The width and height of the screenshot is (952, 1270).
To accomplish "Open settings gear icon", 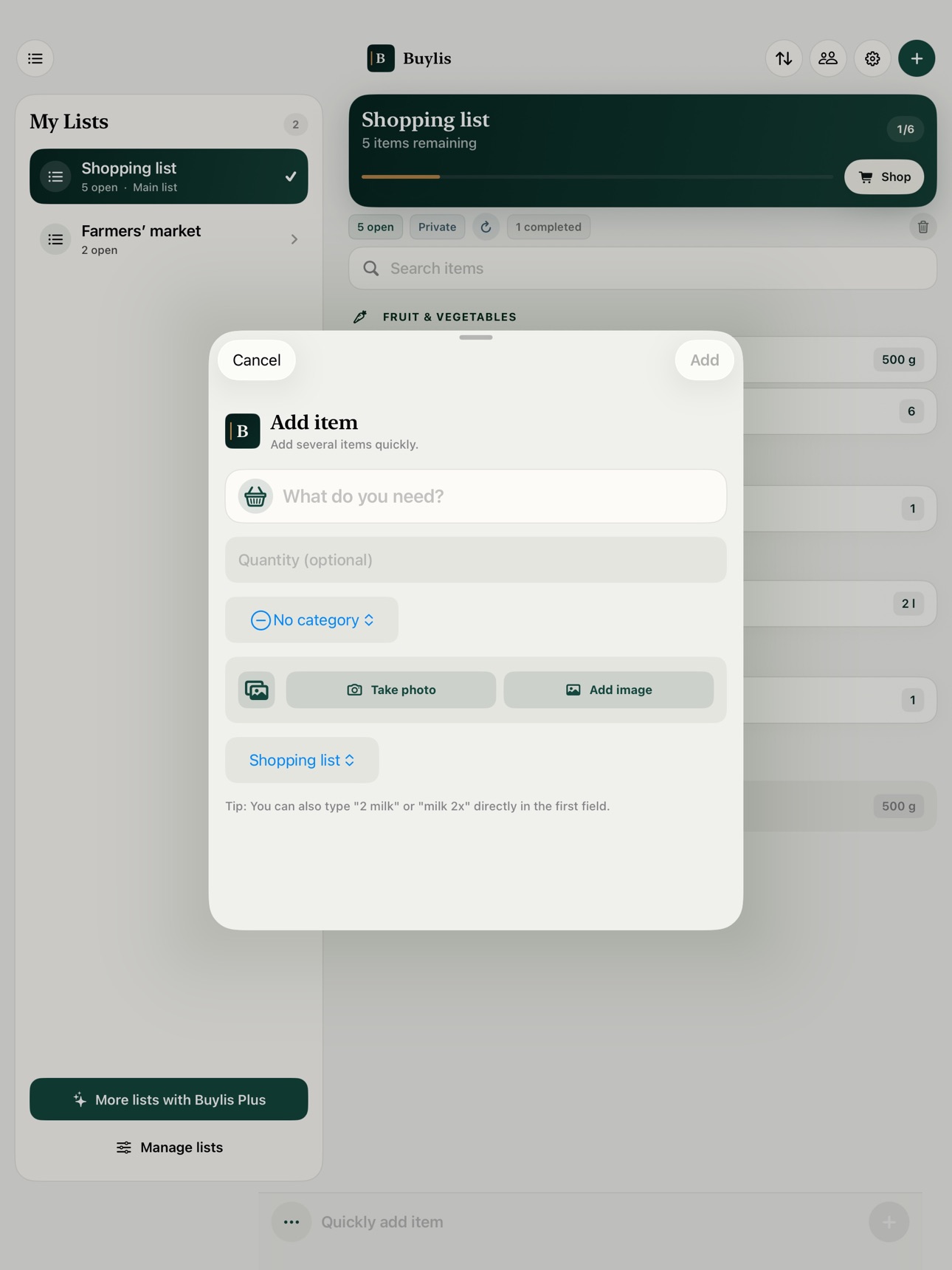I will 872,58.
